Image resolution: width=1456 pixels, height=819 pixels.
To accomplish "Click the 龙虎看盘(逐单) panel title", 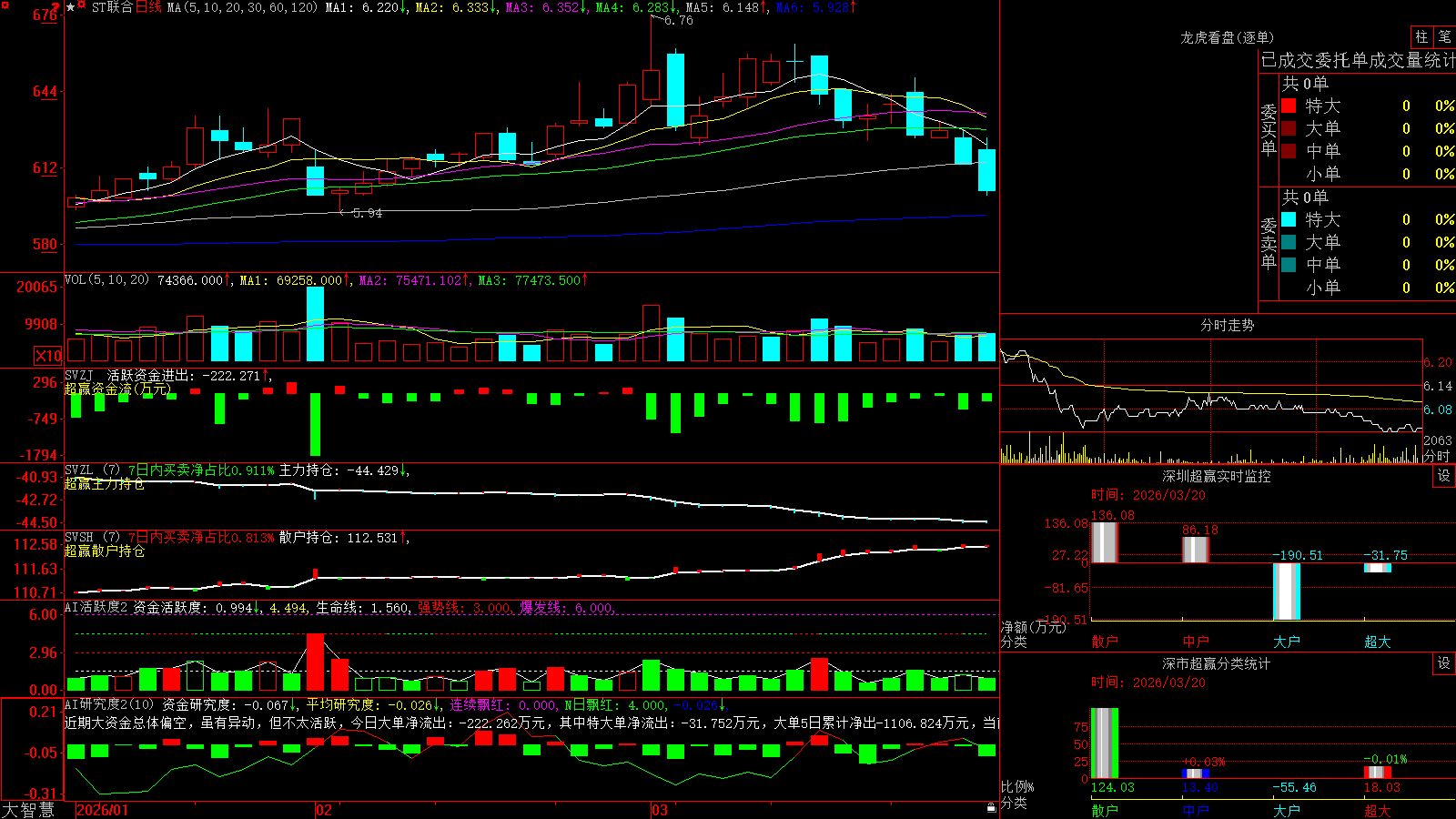I will click(x=1227, y=37).
